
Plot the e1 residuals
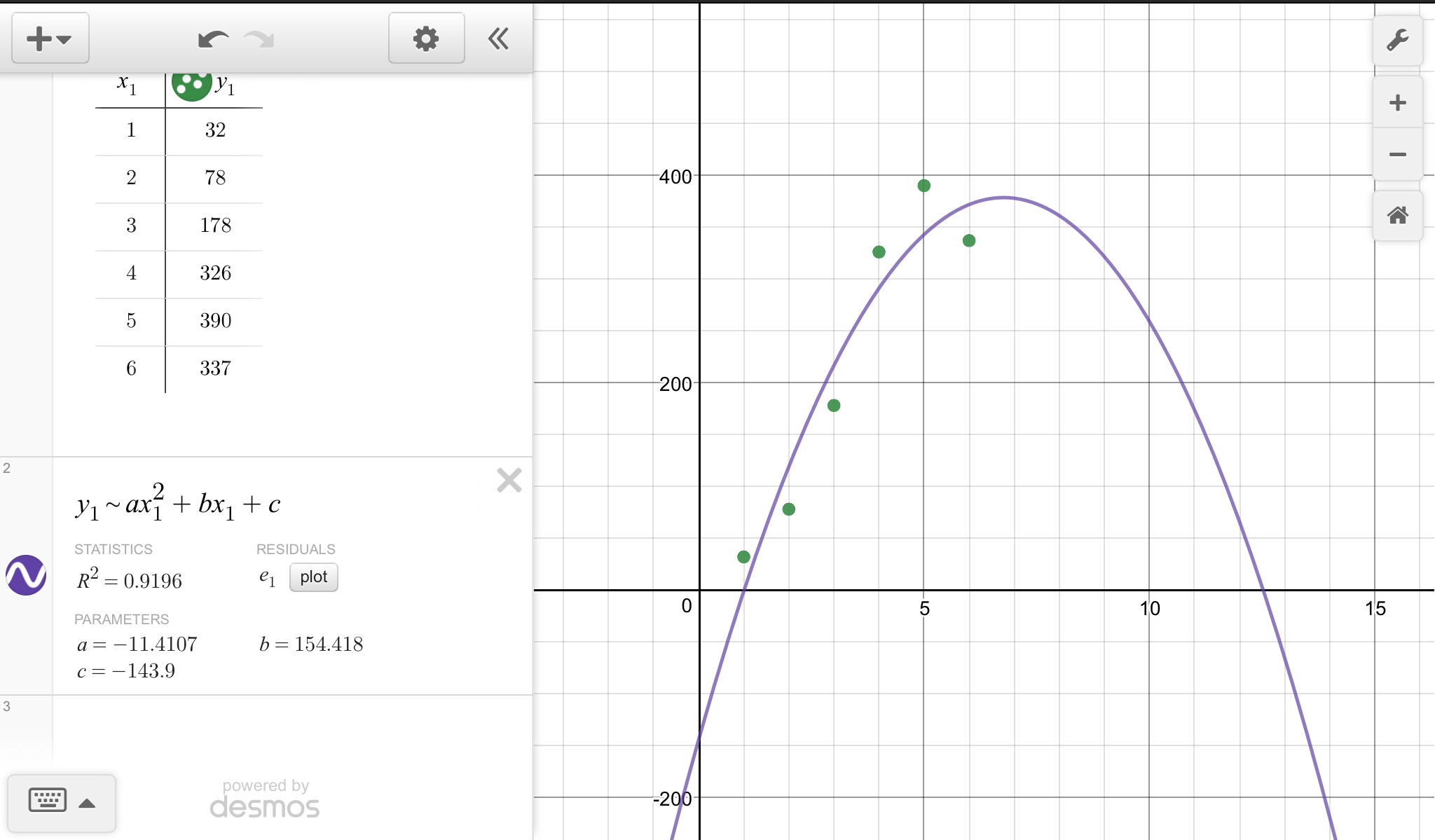(x=313, y=577)
